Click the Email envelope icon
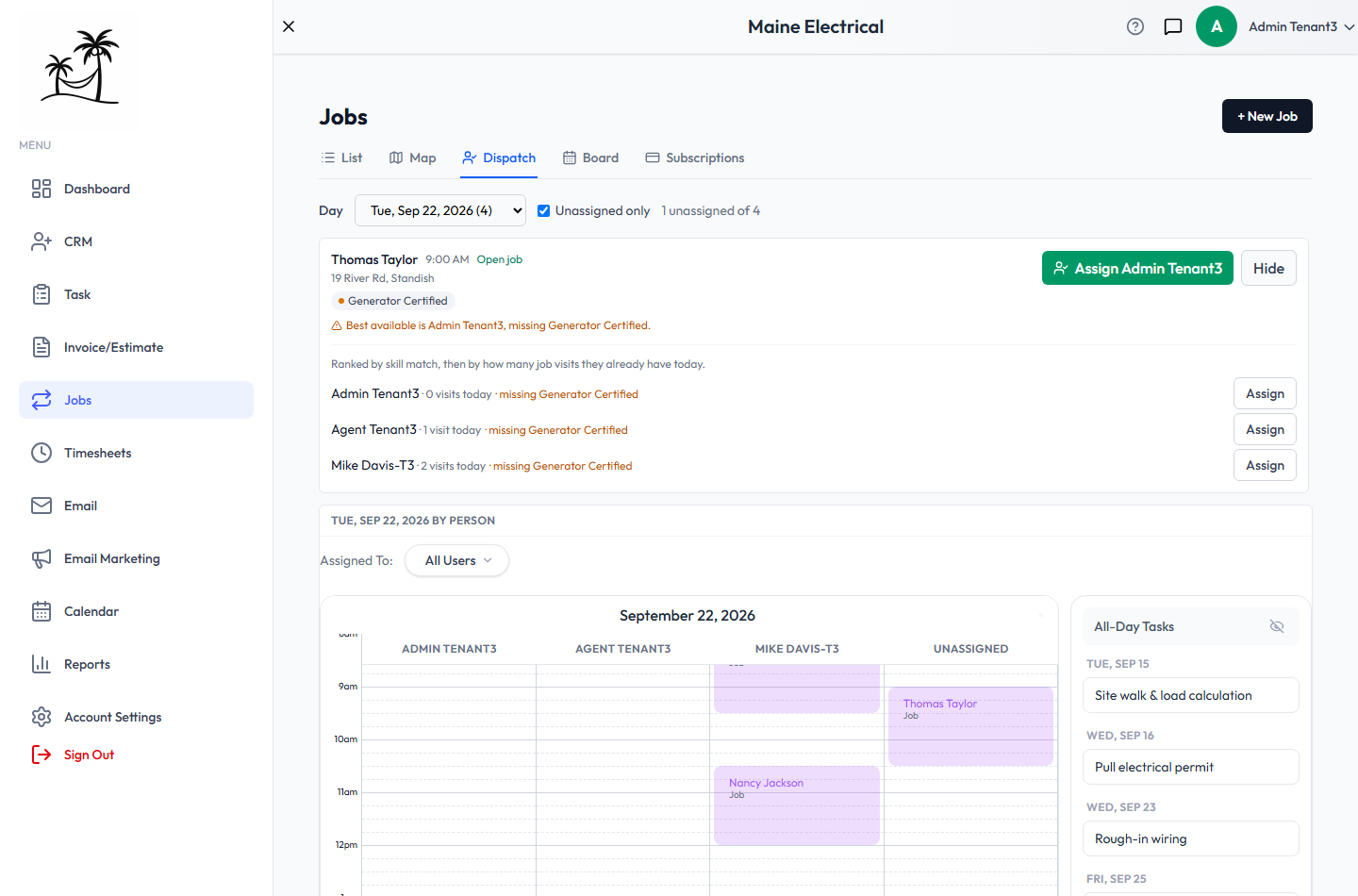The image size is (1358, 896). (x=41, y=506)
